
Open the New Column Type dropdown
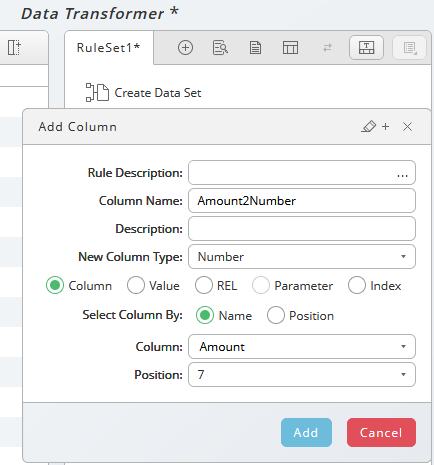[x=302, y=257]
